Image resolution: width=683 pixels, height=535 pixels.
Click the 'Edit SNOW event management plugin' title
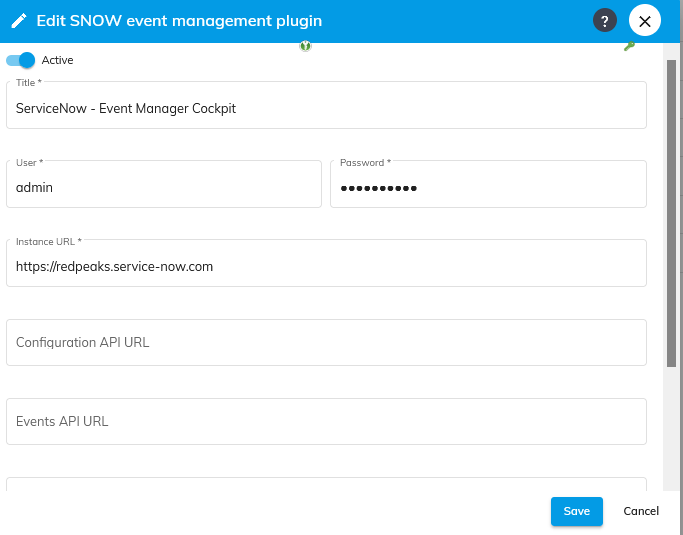[x=179, y=21]
